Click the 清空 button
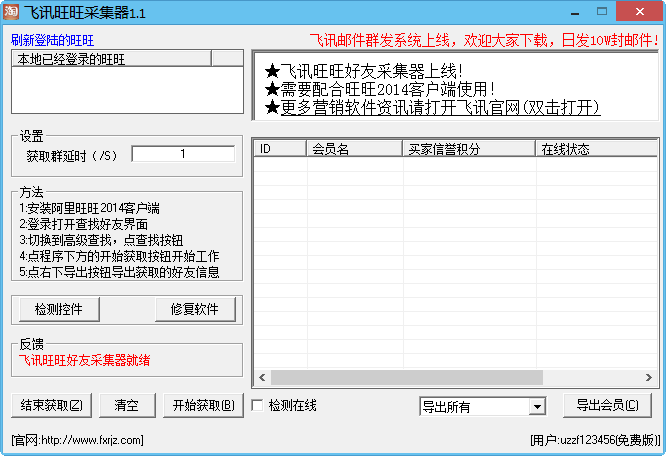This screenshot has height=456, width=666. (x=127, y=405)
